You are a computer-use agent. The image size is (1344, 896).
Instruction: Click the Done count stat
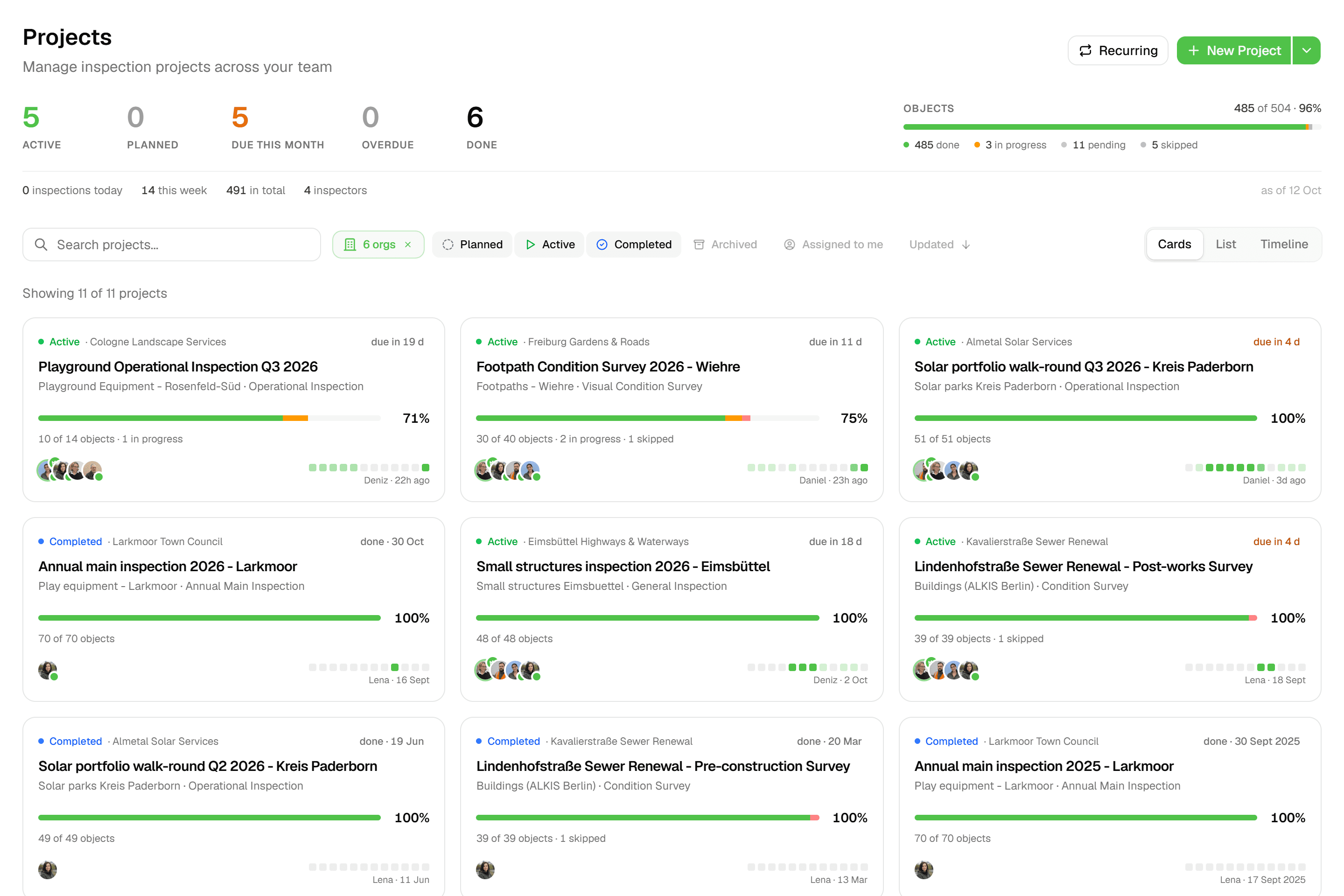(x=482, y=127)
